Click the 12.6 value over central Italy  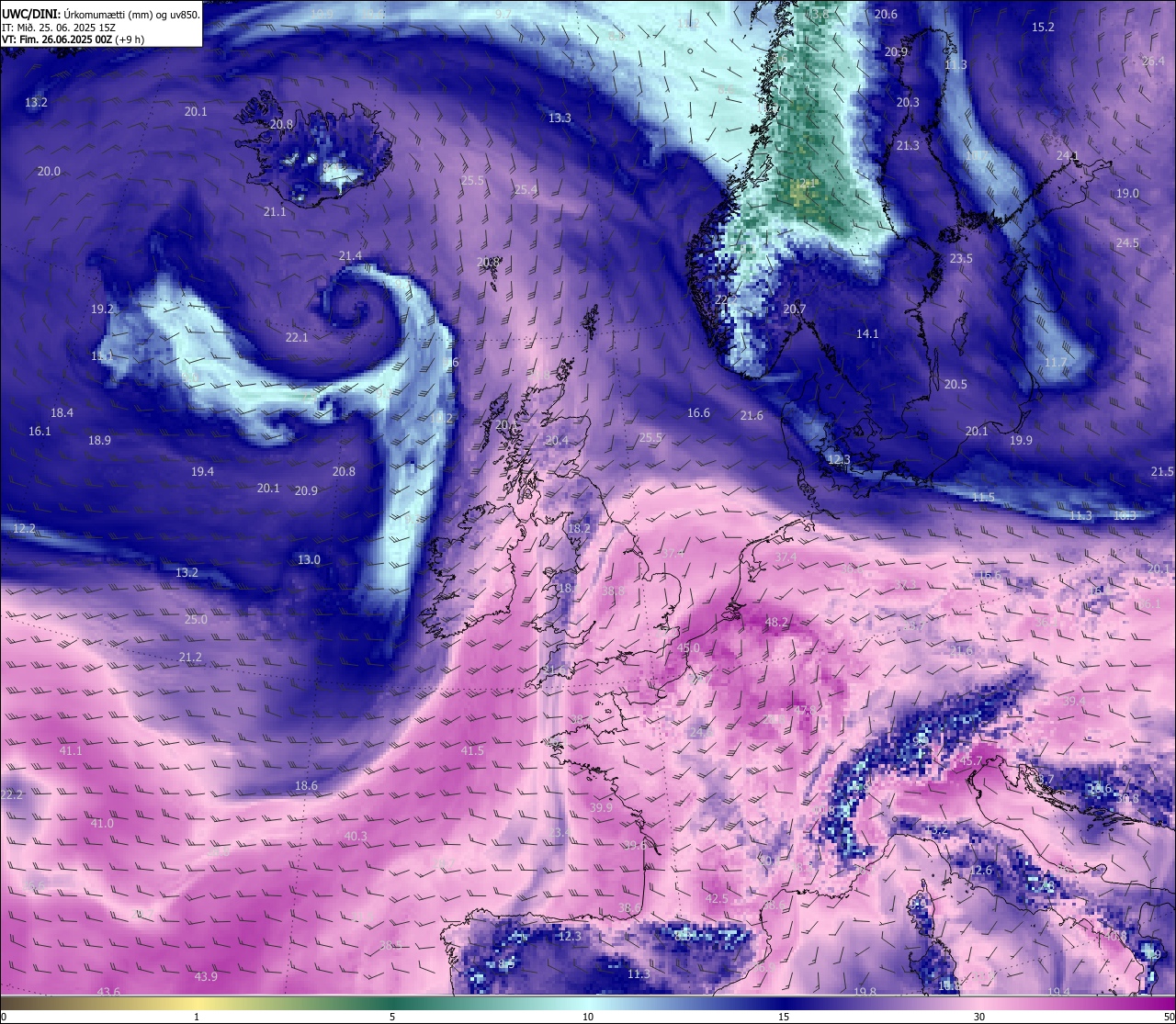pyautogui.click(x=981, y=871)
